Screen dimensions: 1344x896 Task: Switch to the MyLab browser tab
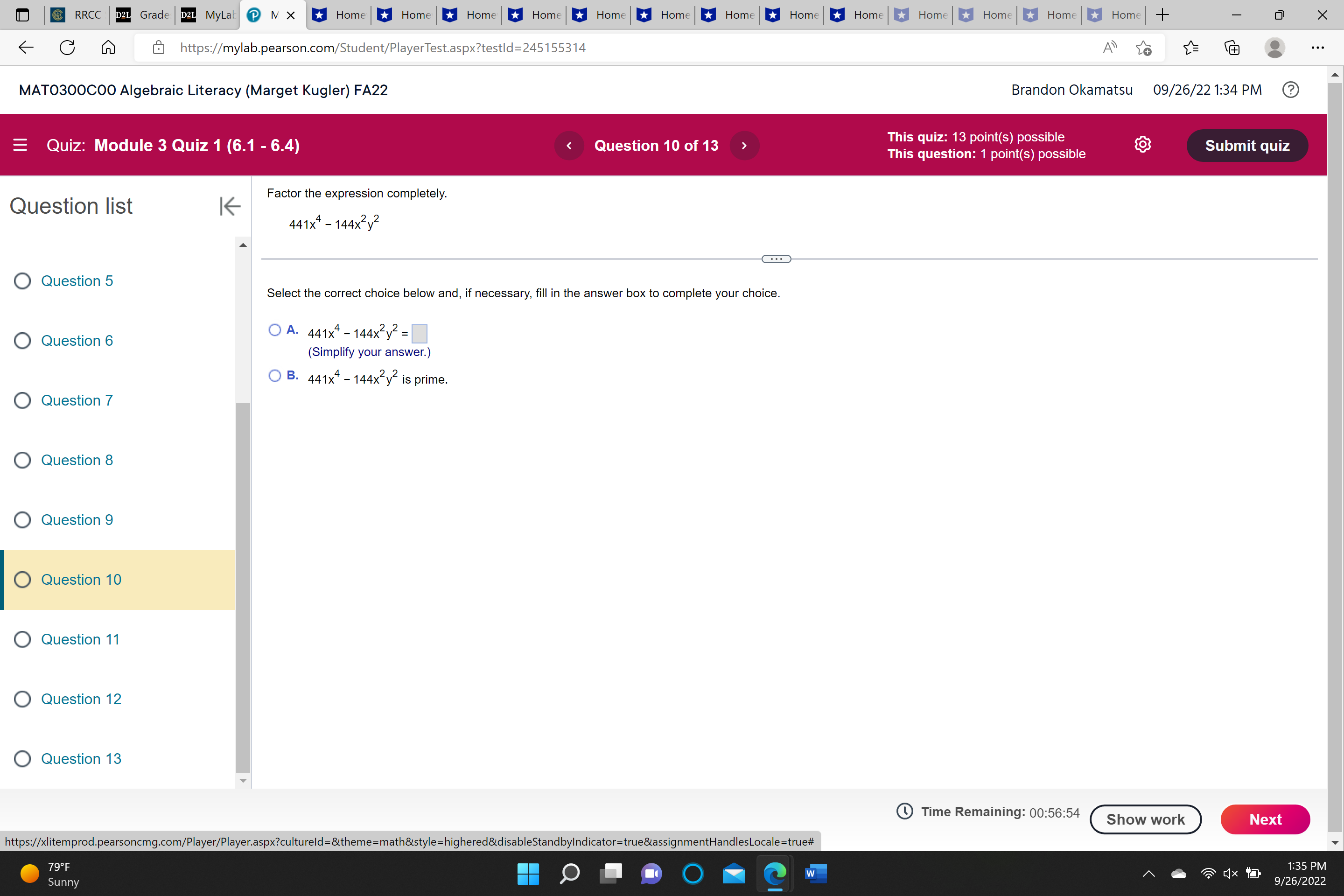(207, 15)
